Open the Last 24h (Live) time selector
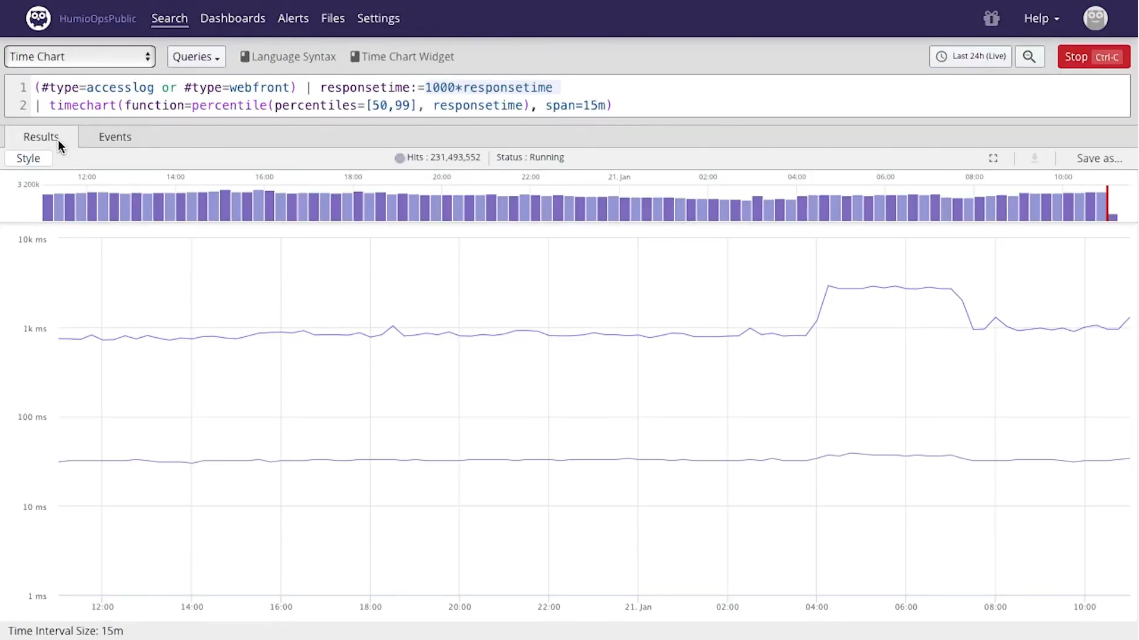The height and width of the screenshot is (640, 1139). pyautogui.click(x=970, y=57)
